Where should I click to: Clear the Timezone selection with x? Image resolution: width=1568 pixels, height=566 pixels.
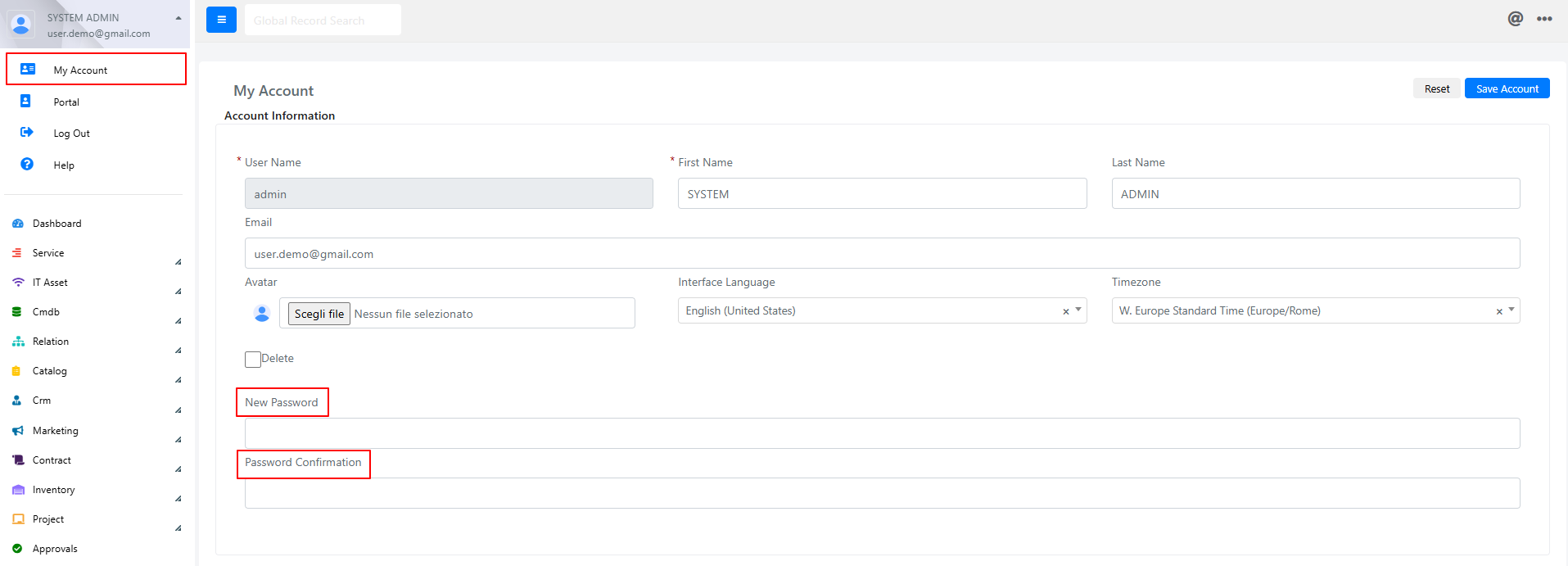point(1498,311)
